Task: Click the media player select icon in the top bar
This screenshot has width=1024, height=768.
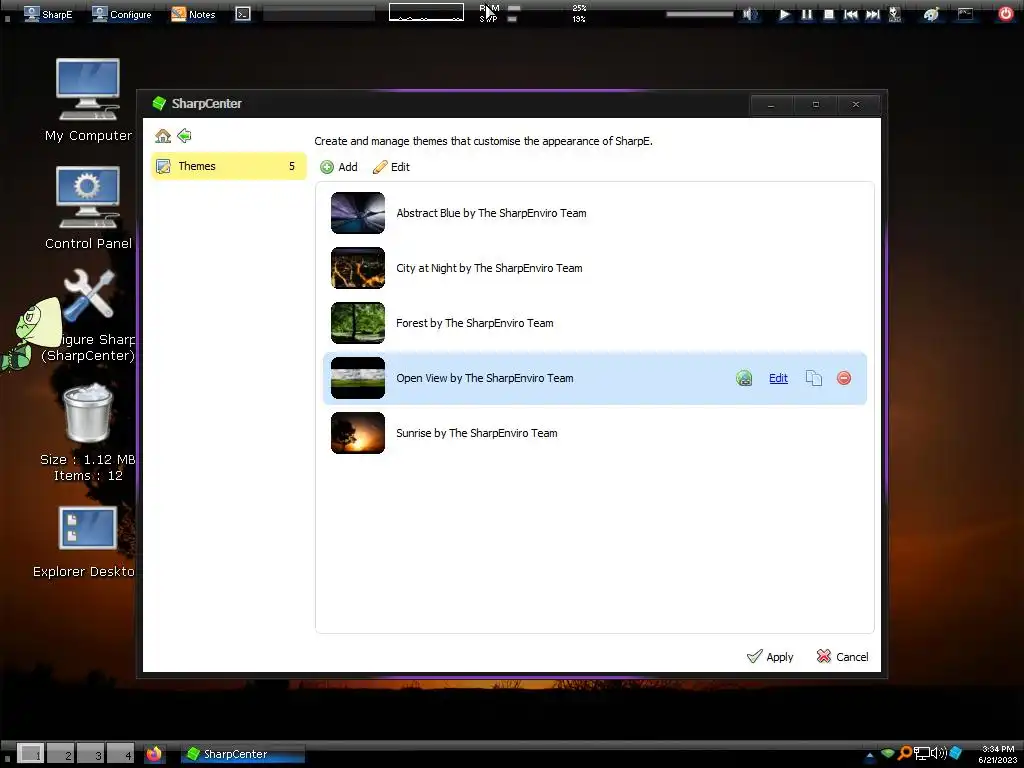Action: click(895, 14)
